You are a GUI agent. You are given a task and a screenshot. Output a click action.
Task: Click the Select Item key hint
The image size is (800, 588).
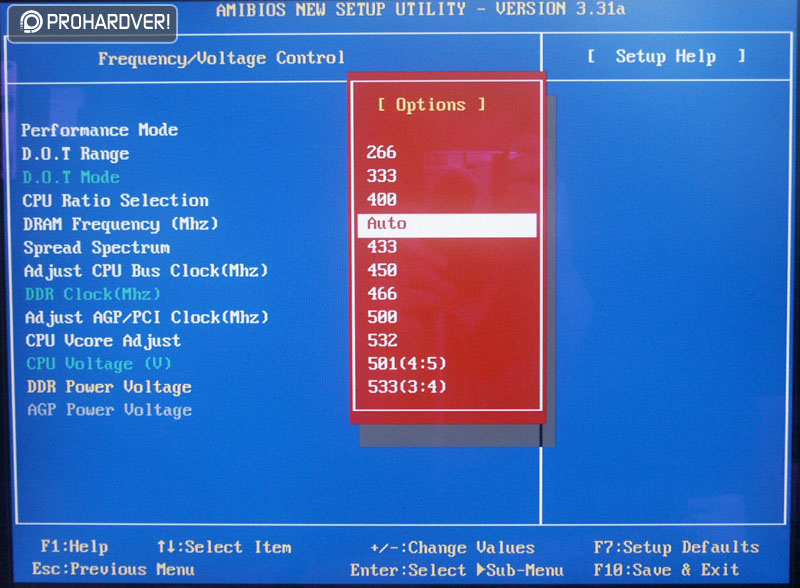pyautogui.click(x=224, y=548)
